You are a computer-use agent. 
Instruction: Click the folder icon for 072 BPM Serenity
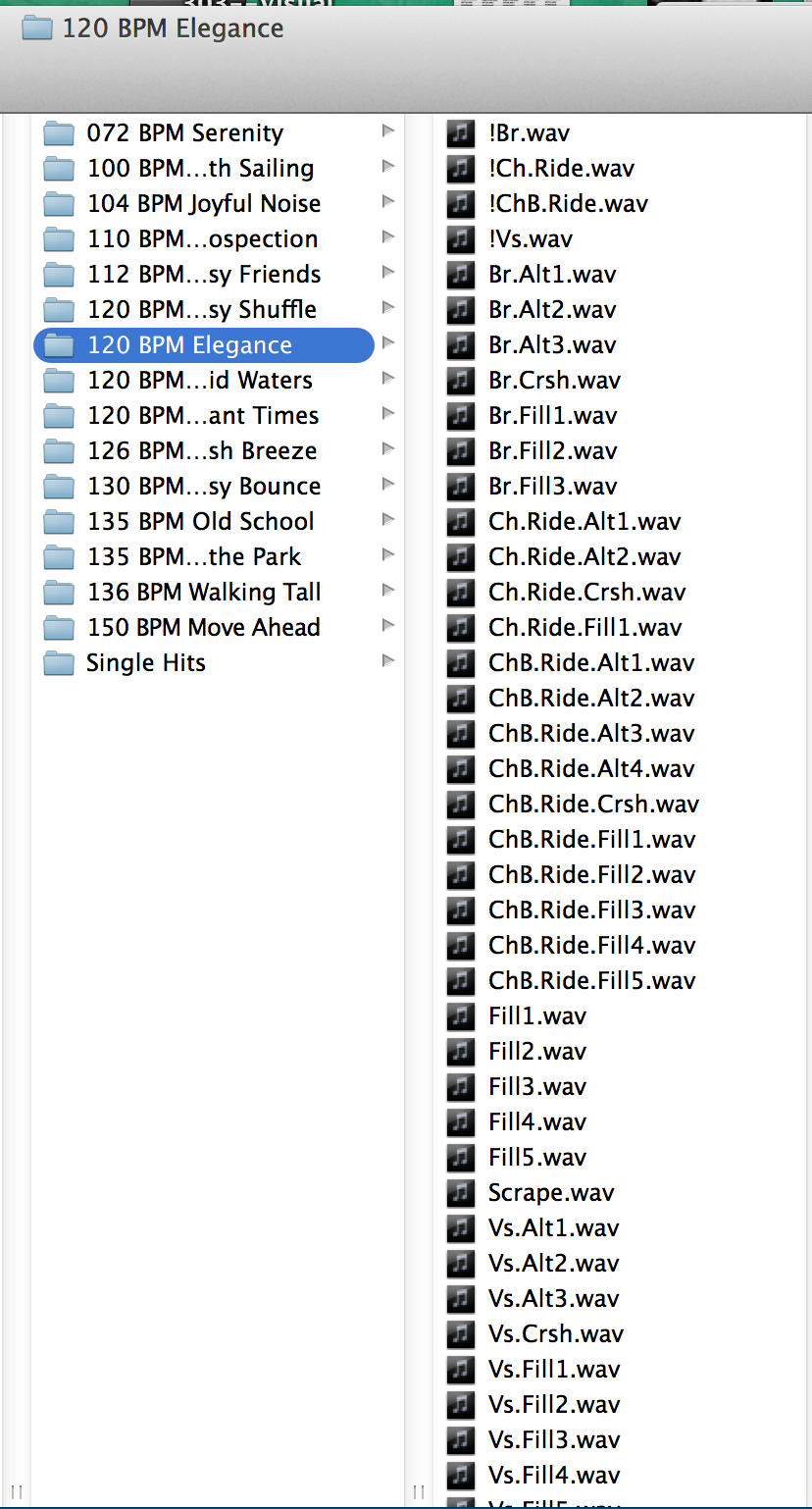click(60, 133)
